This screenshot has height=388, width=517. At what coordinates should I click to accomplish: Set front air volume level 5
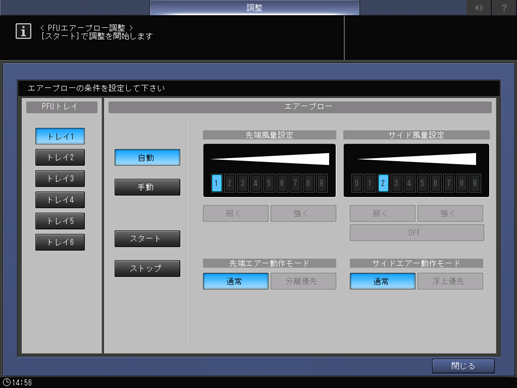[x=269, y=183]
